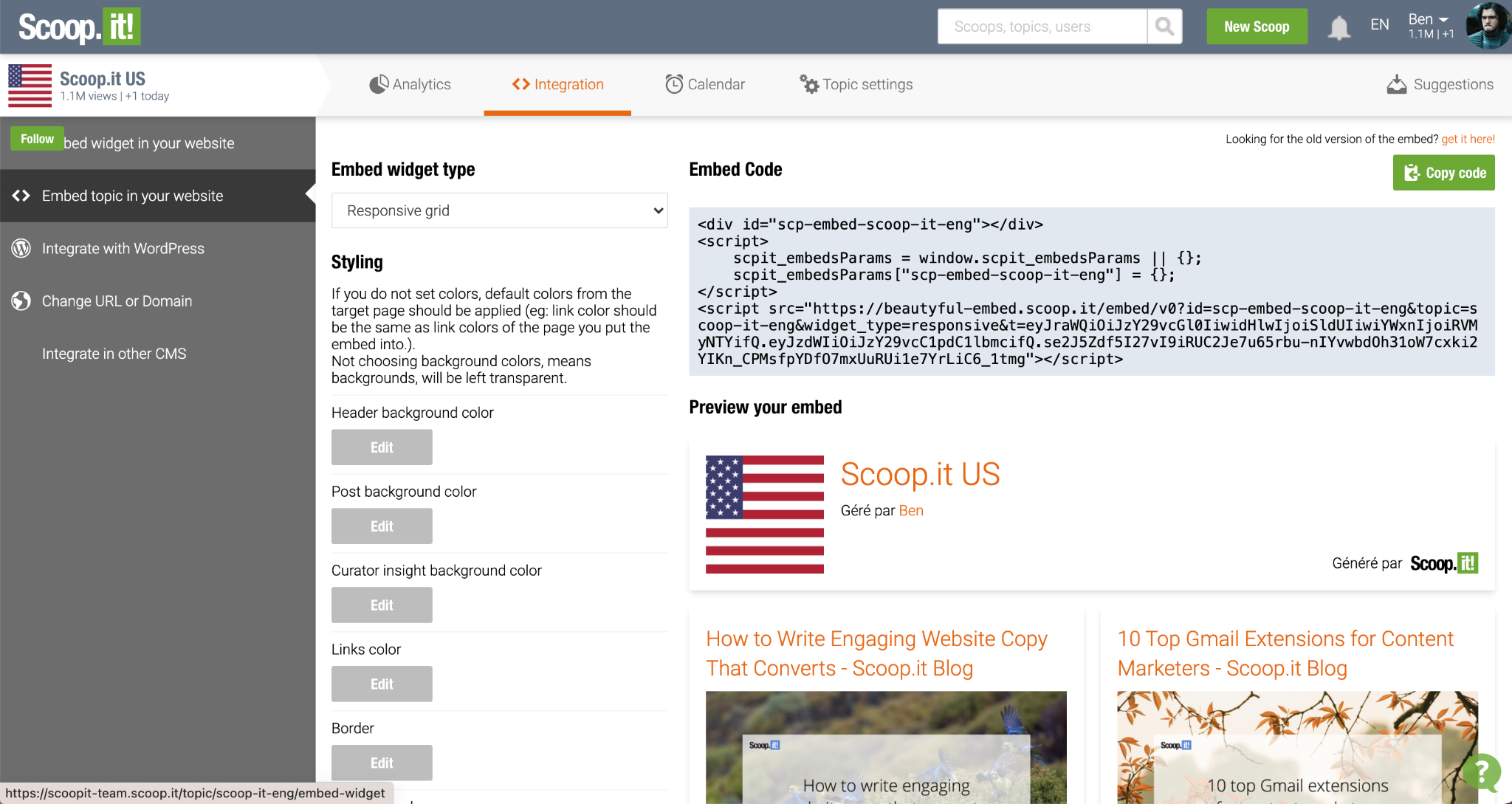The width and height of the screenshot is (1512, 804).
Task: Go to the Topic settings tab
Action: click(x=856, y=85)
